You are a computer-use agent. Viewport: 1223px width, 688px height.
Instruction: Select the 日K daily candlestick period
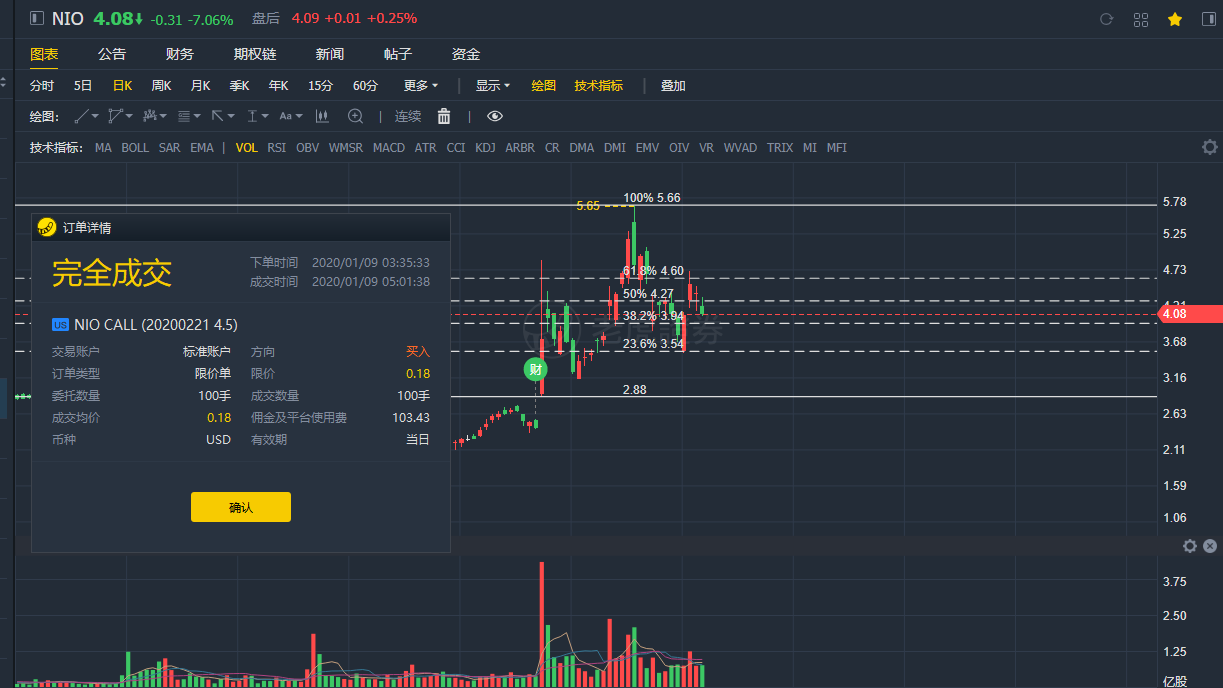(x=122, y=86)
